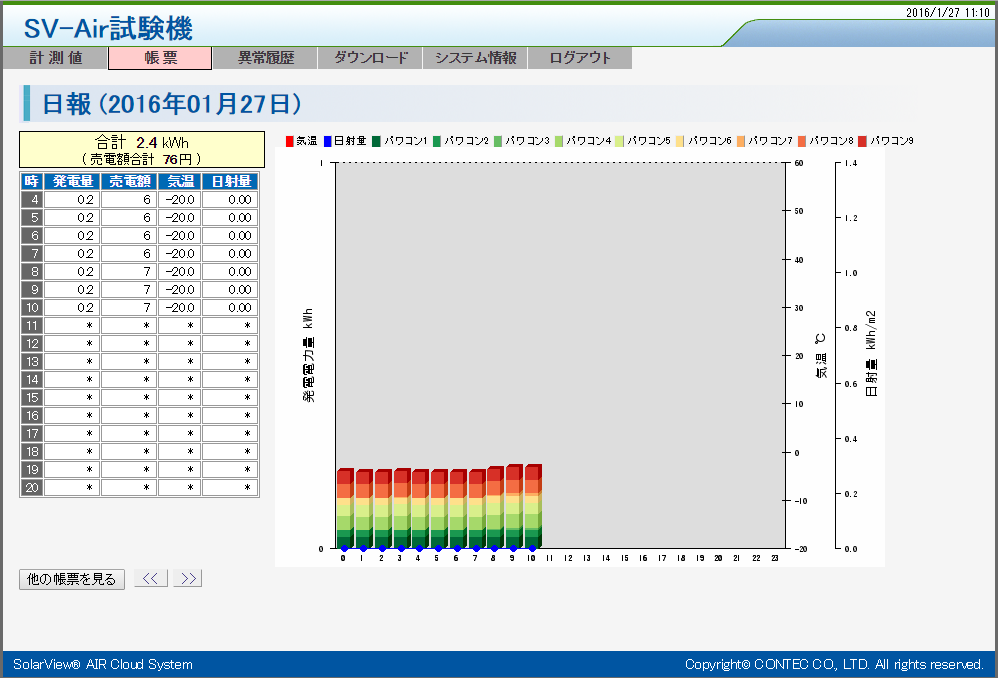Select the 帳票 tab
The height and width of the screenshot is (678, 998).
tap(160, 58)
